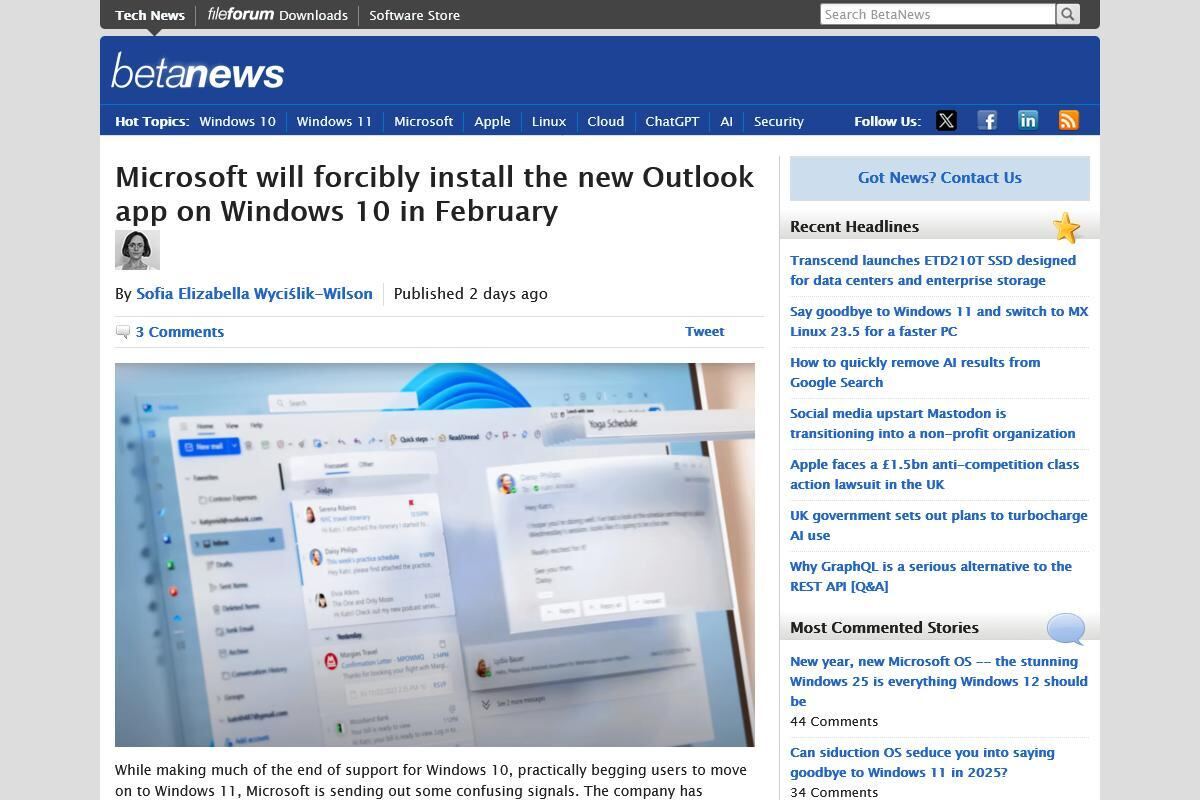1200x800 pixels.
Task: Open the Software Store tab
Action: (414, 15)
